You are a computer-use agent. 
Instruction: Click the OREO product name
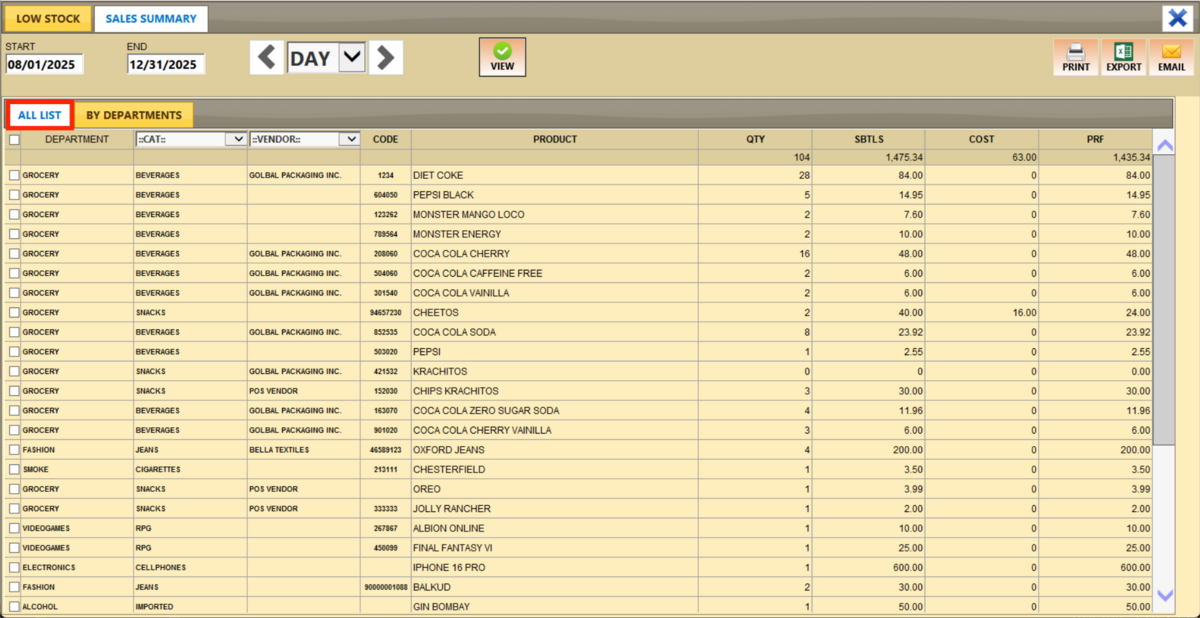click(x=427, y=489)
